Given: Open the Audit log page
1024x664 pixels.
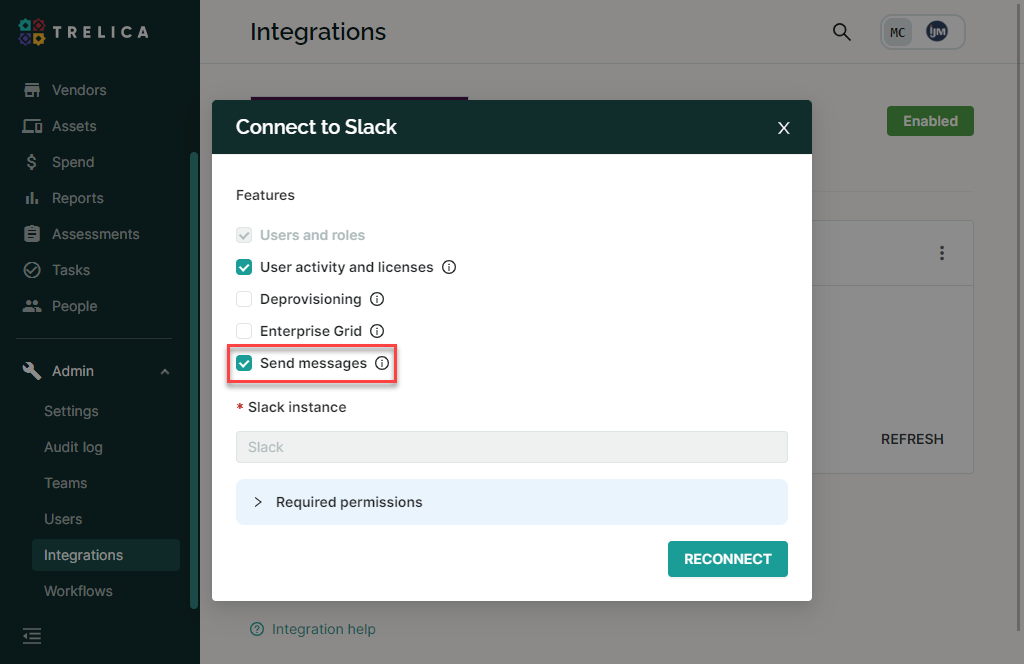Looking at the screenshot, I should [73, 447].
